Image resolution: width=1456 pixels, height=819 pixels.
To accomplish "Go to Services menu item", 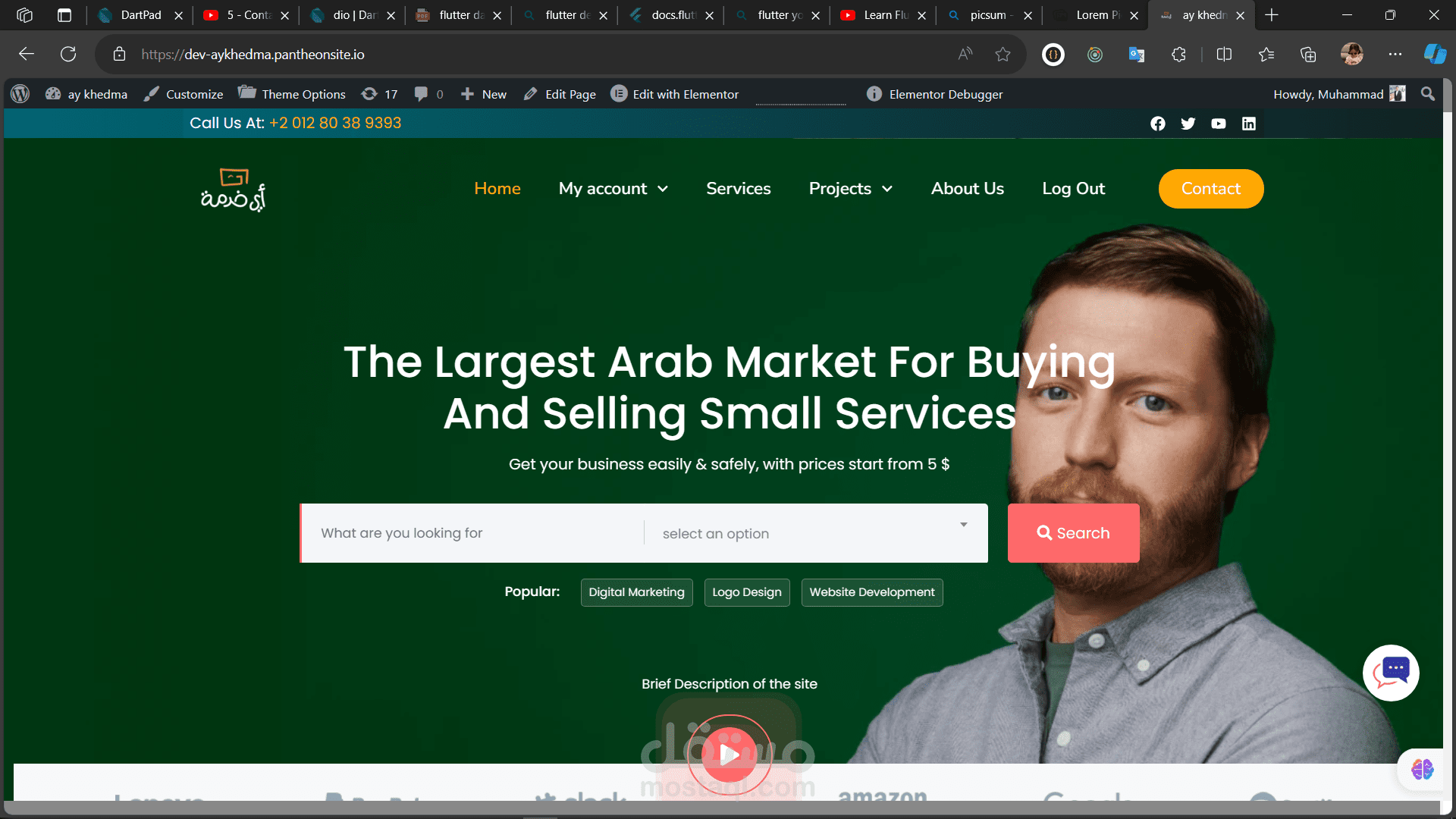I will tap(738, 189).
